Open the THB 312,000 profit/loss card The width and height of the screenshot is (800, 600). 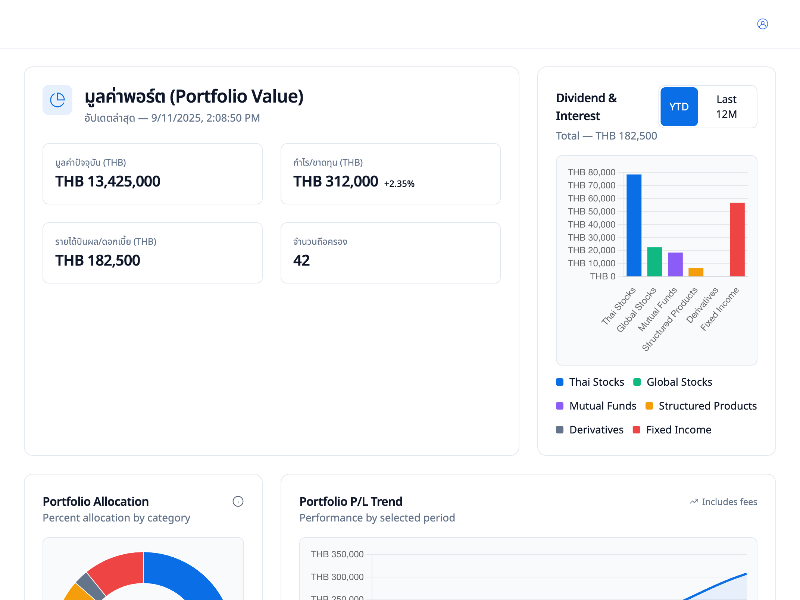pyautogui.click(x=390, y=174)
